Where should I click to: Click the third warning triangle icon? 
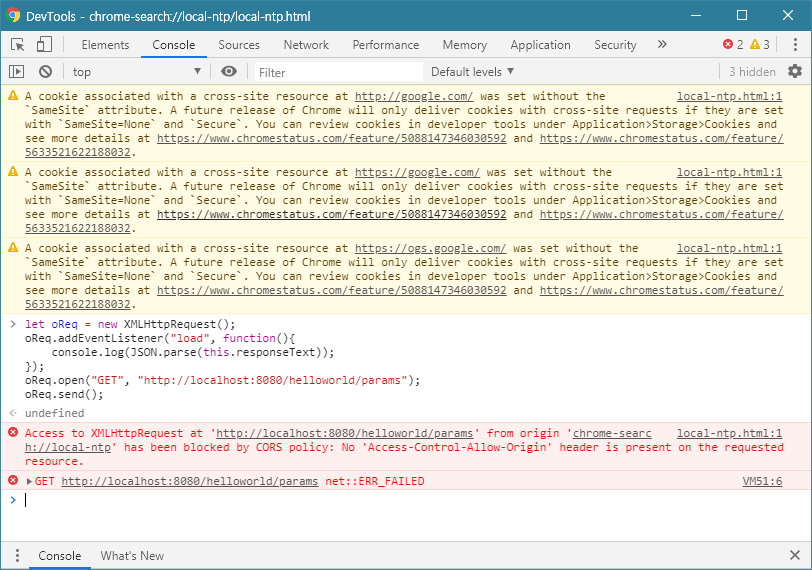click(x=13, y=248)
